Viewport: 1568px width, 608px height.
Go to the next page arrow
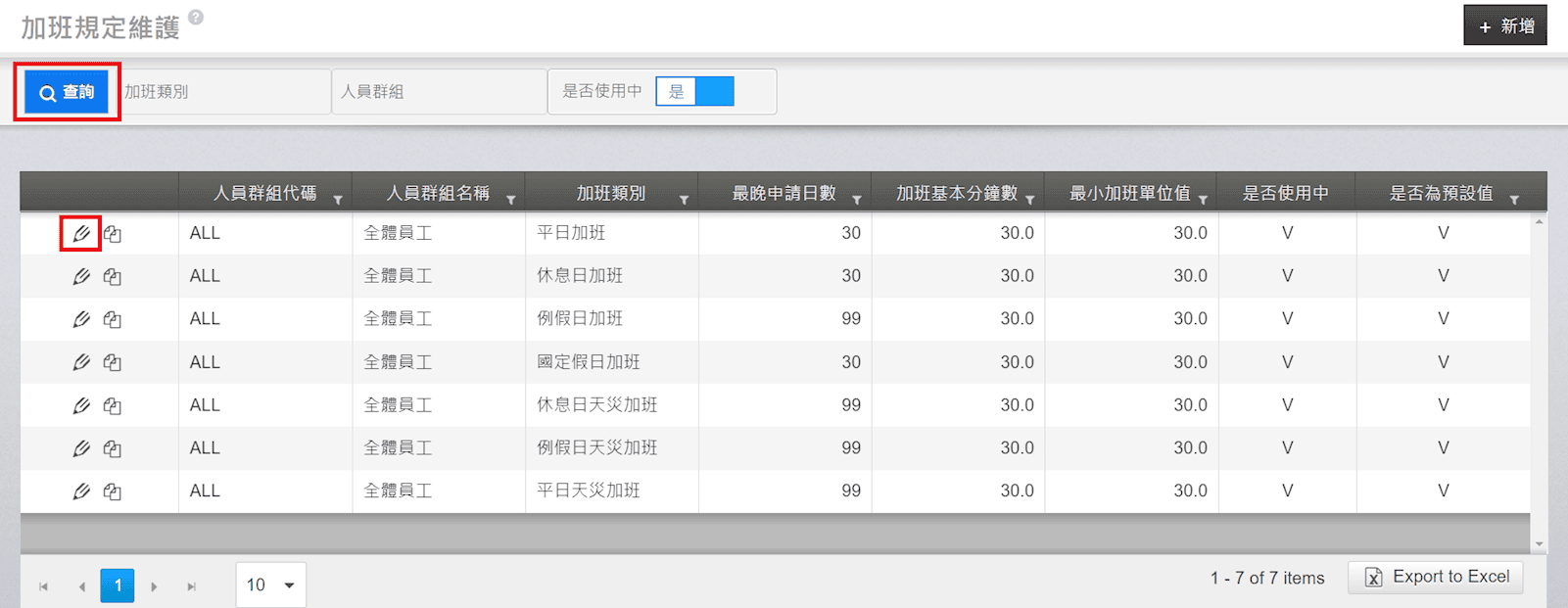[x=154, y=586]
